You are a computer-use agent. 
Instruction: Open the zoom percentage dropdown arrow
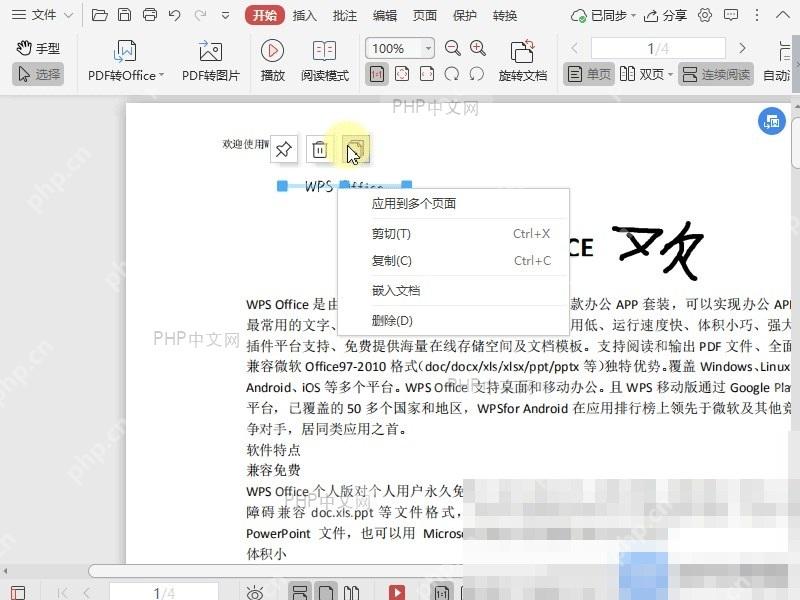428,48
